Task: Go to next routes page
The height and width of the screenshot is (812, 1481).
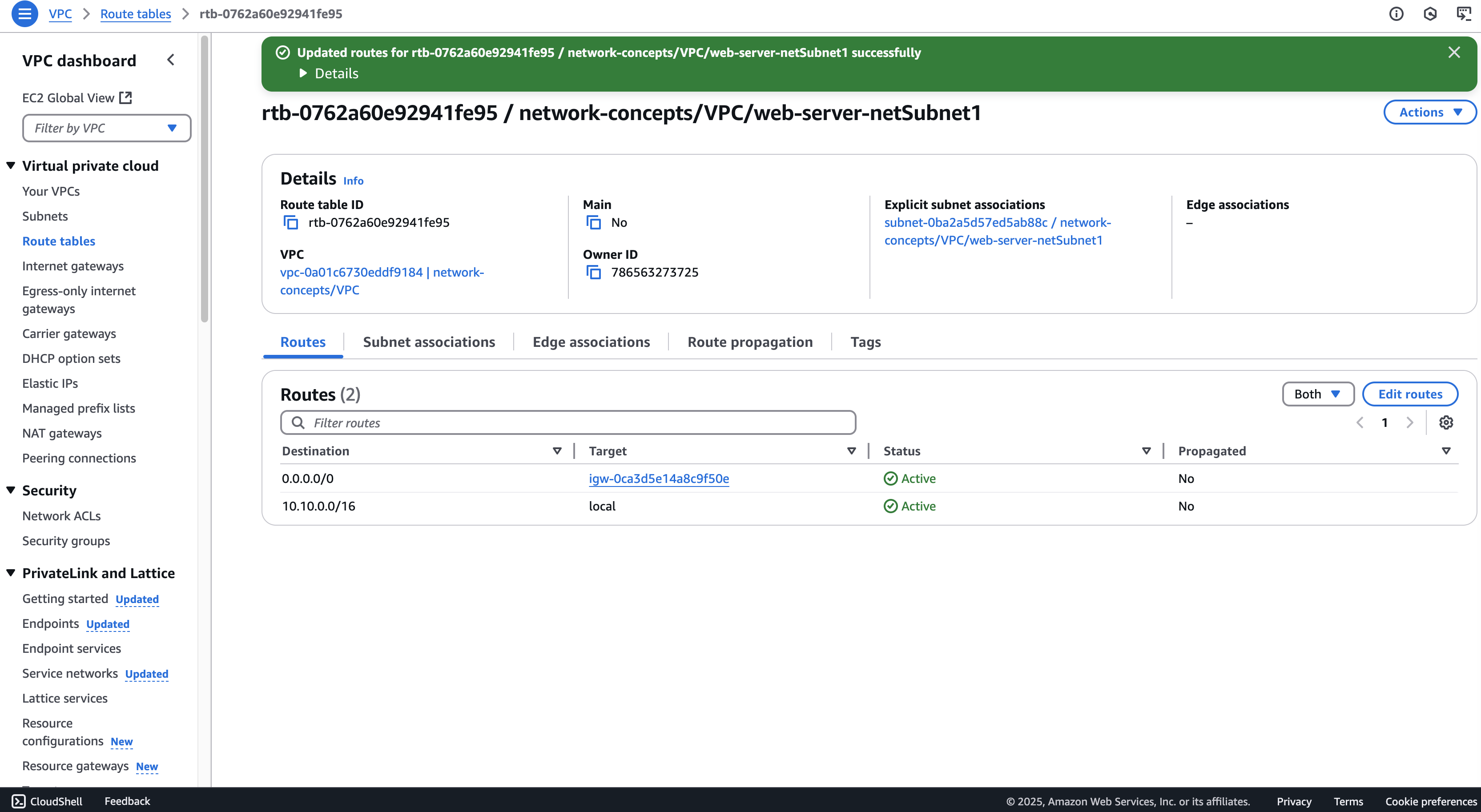Action: (1410, 422)
